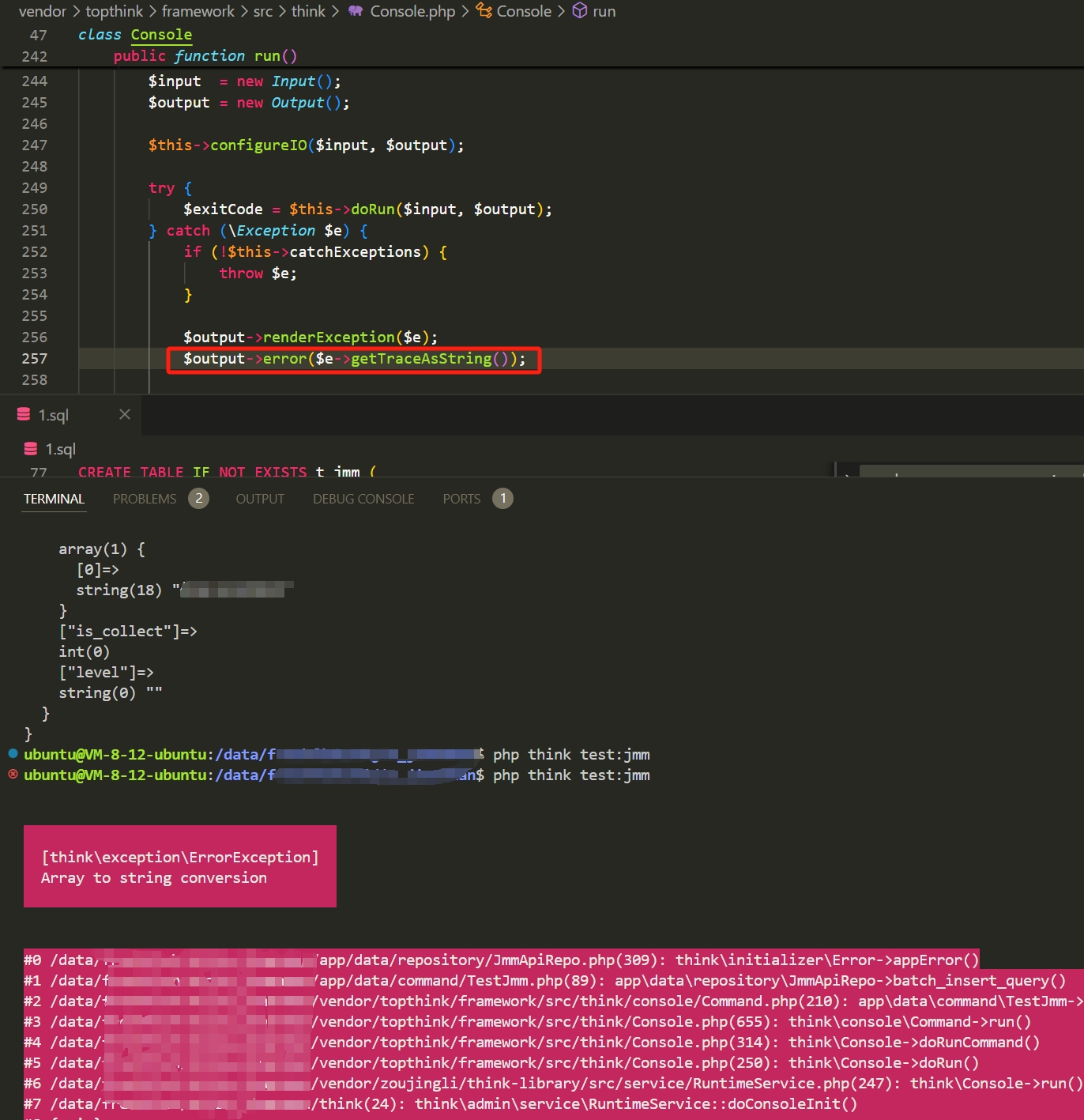Click the 'catch (\Exception $e)' line
This screenshot has width=1084, height=1120.
coord(258,230)
